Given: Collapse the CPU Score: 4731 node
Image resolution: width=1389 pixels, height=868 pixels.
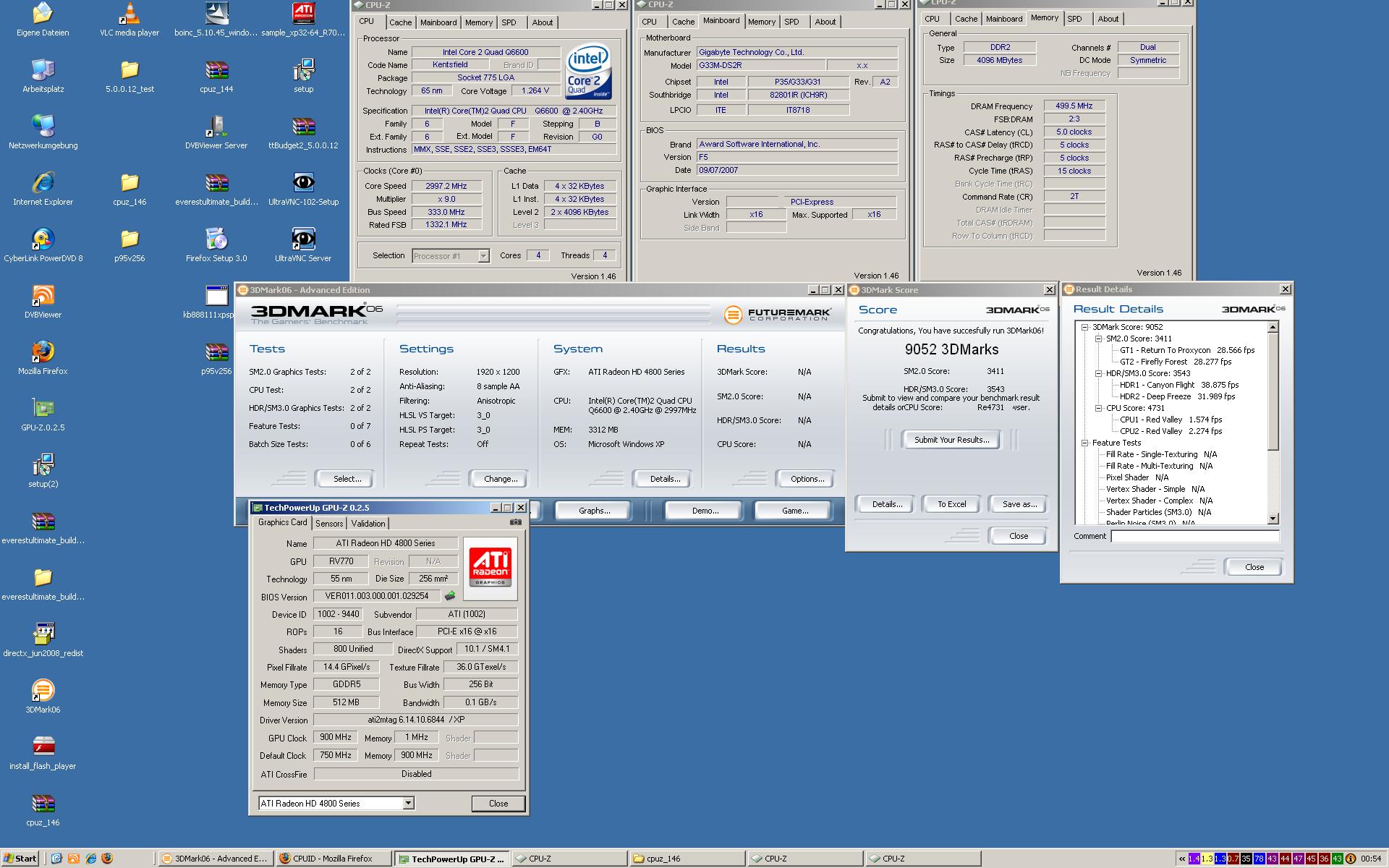Looking at the screenshot, I should coord(1098,408).
